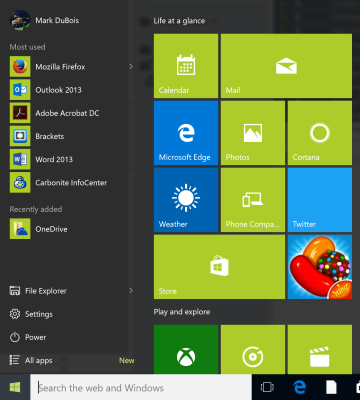360x400 pixels.
Task: Click the Life at a glance group header
Action: click(x=179, y=21)
